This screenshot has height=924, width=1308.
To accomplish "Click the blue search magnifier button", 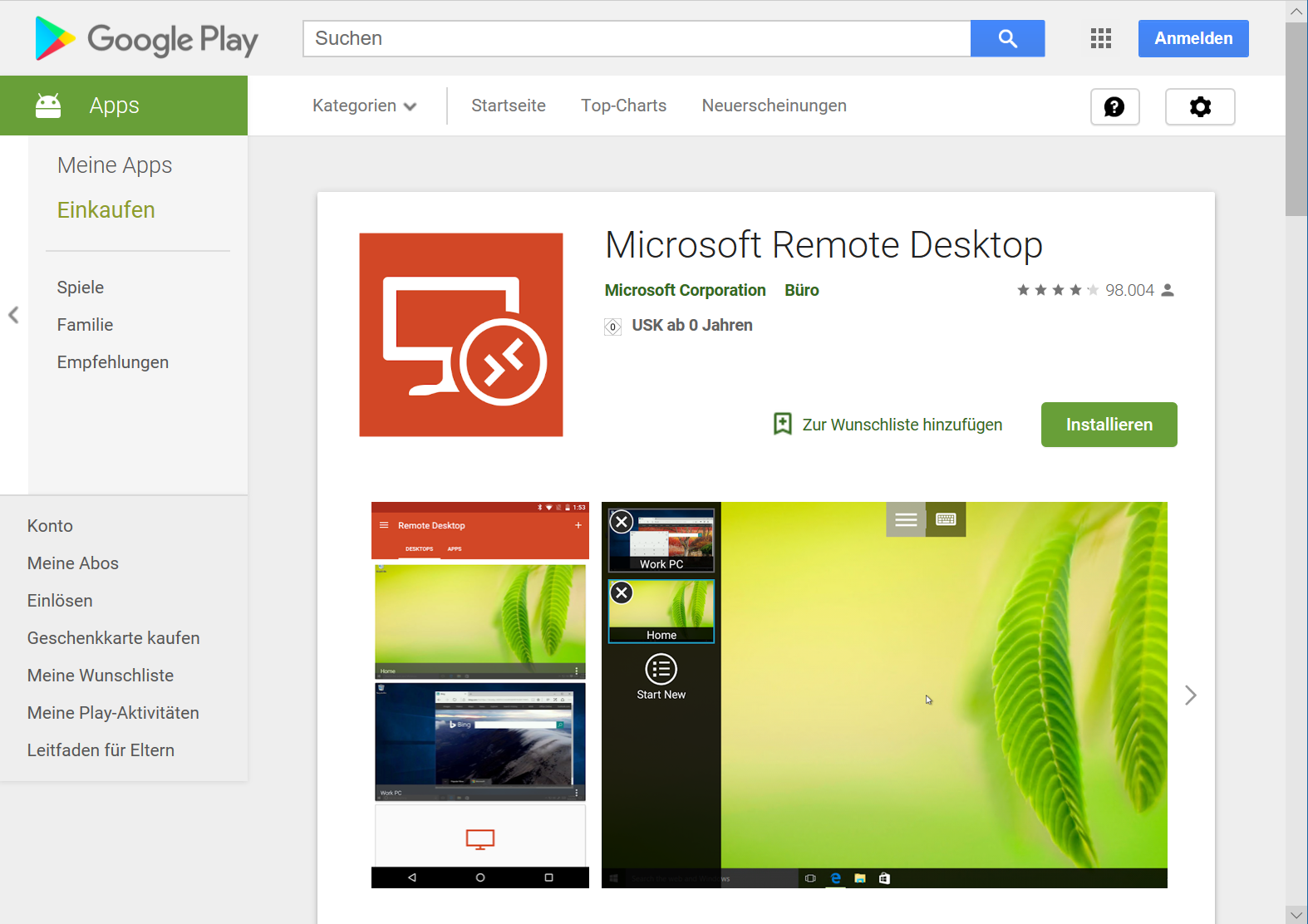I will pyautogui.click(x=1007, y=38).
